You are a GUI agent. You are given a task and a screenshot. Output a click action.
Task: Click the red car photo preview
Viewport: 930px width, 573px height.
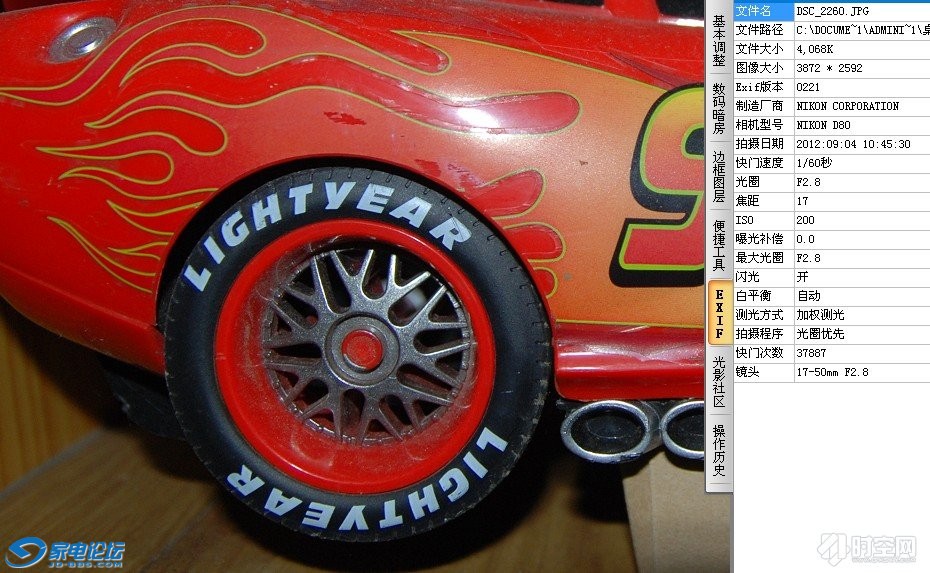[x=352, y=286]
